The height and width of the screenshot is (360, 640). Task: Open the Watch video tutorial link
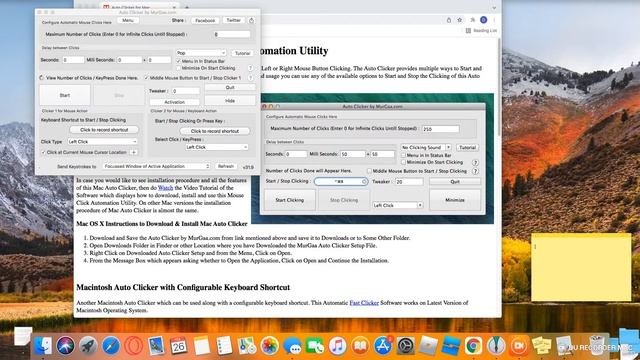[x=165, y=188]
